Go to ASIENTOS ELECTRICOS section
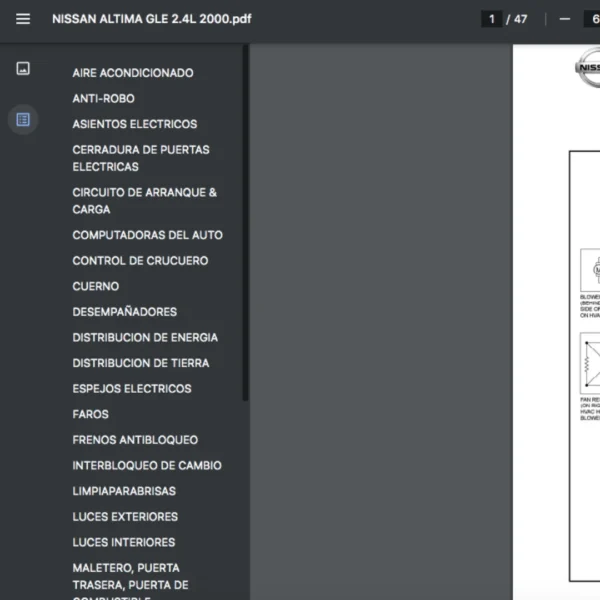The image size is (600, 600). pyautogui.click(x=135, y=124)
